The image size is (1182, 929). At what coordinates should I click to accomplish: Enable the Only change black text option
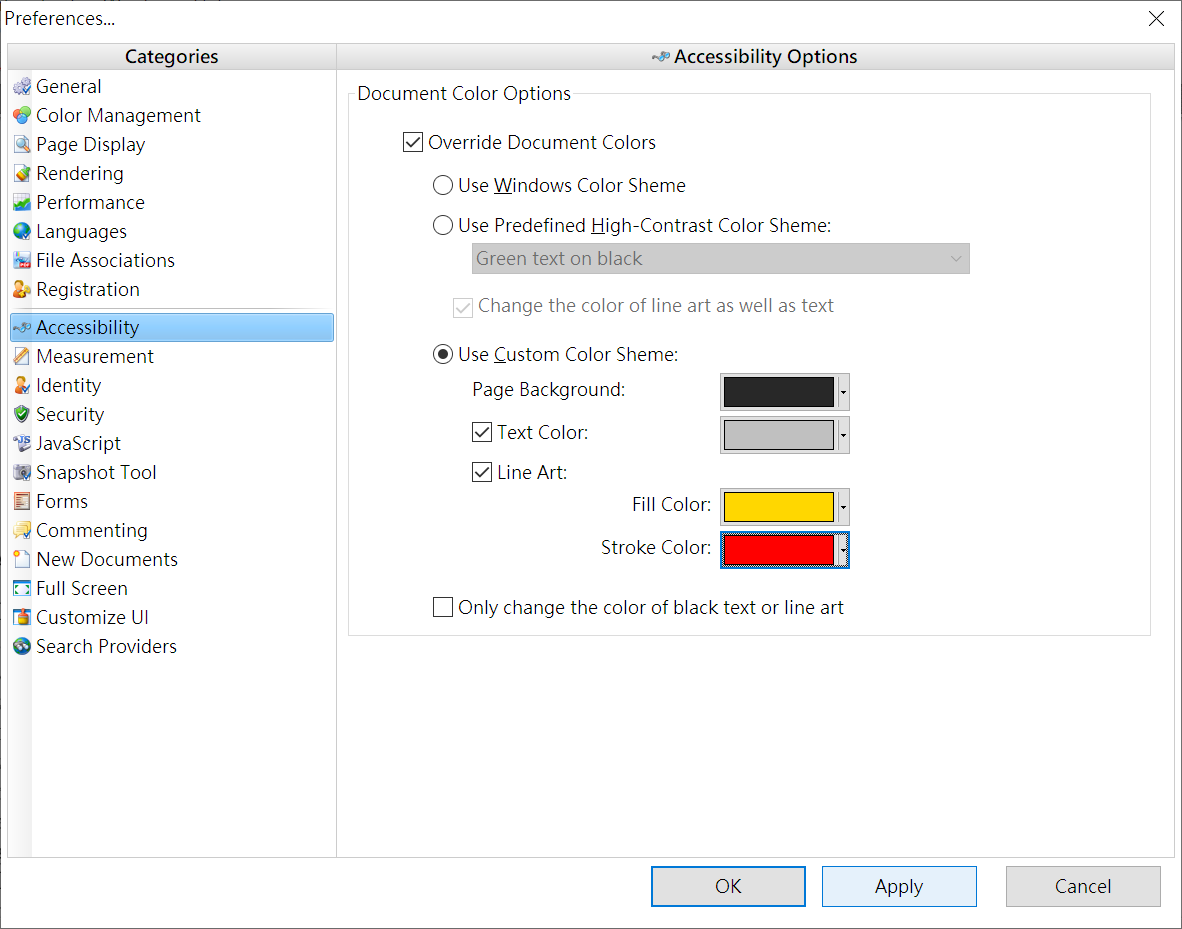point(443,606)
